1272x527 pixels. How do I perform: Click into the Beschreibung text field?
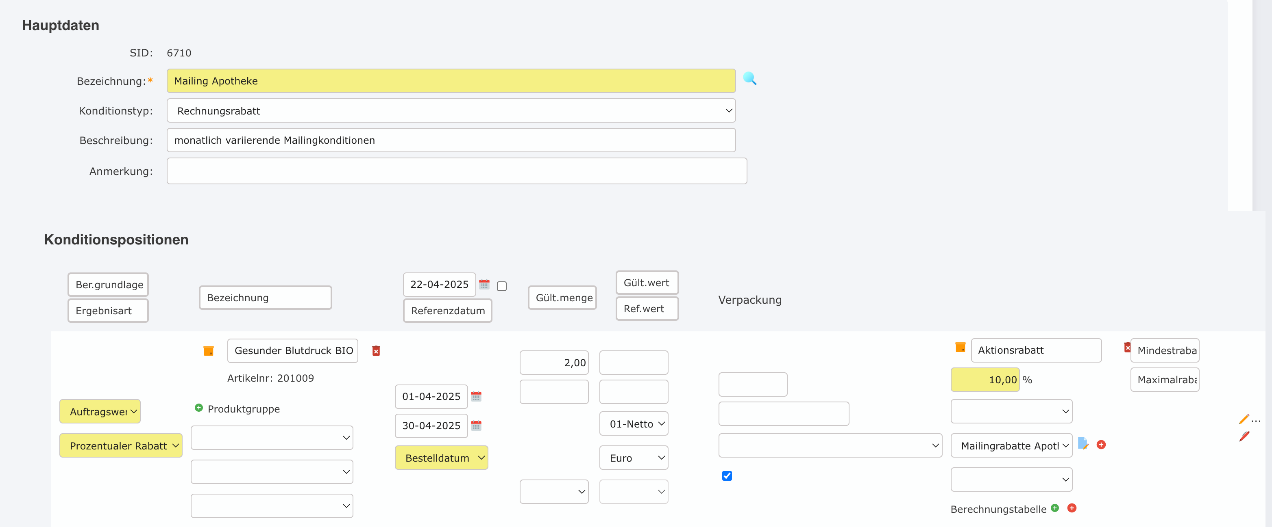click(451, 140)
